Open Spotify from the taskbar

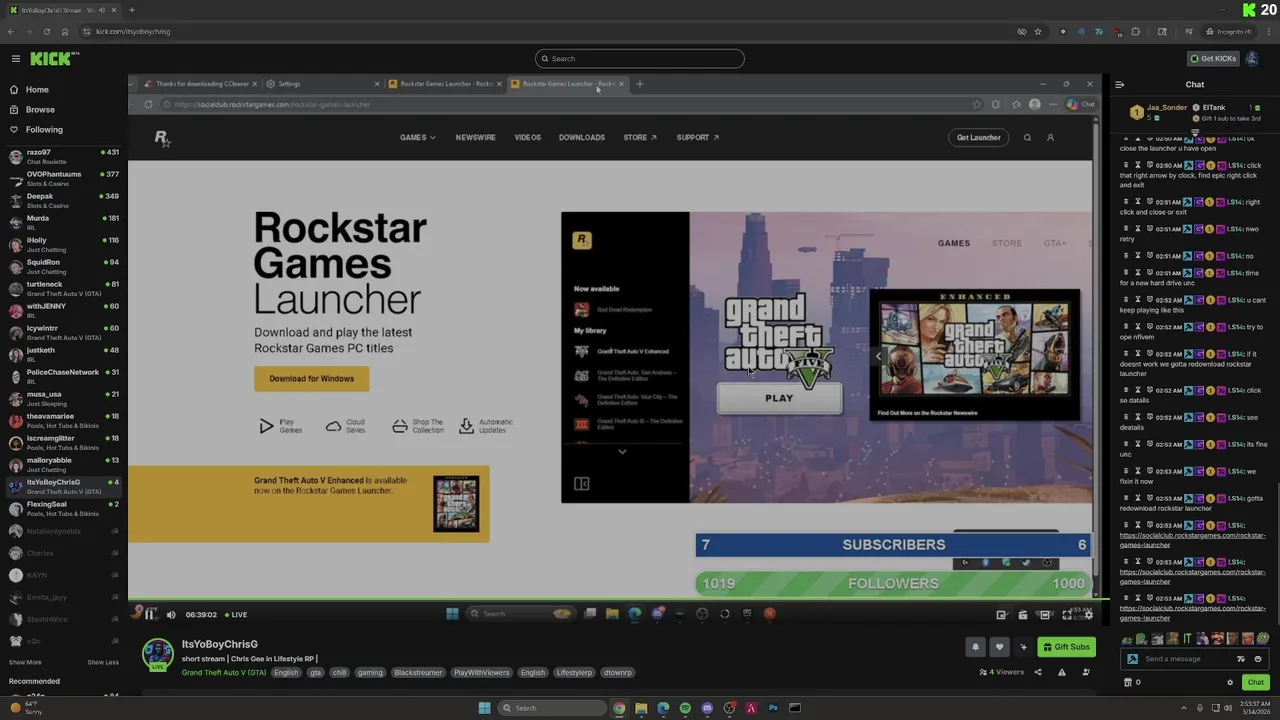[x=685, y=708]
